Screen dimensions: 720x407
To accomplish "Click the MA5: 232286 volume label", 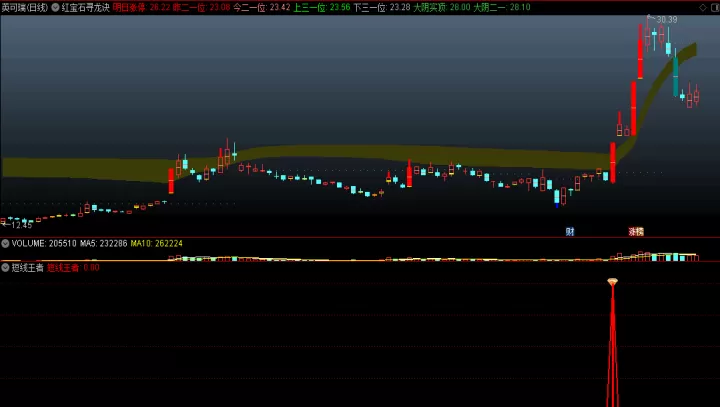I will click(x=103, y=243).
